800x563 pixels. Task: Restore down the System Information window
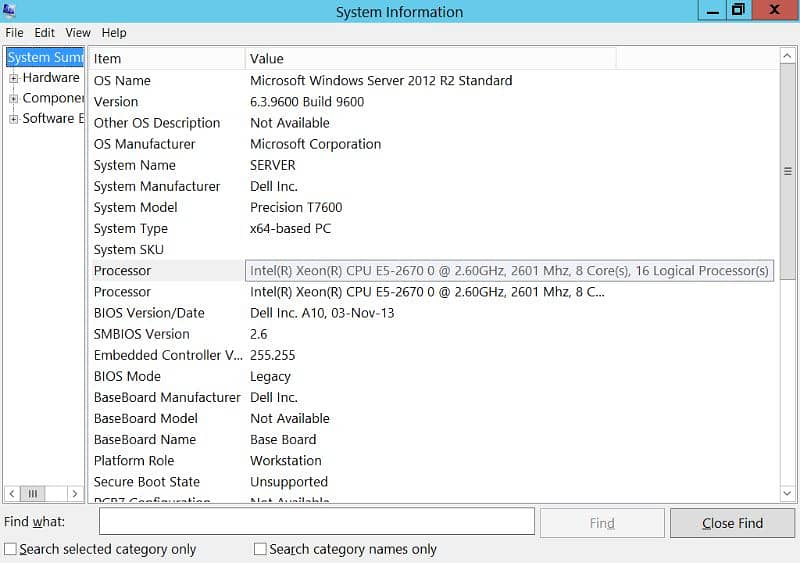pyautogui.click(x=738, y=10)
